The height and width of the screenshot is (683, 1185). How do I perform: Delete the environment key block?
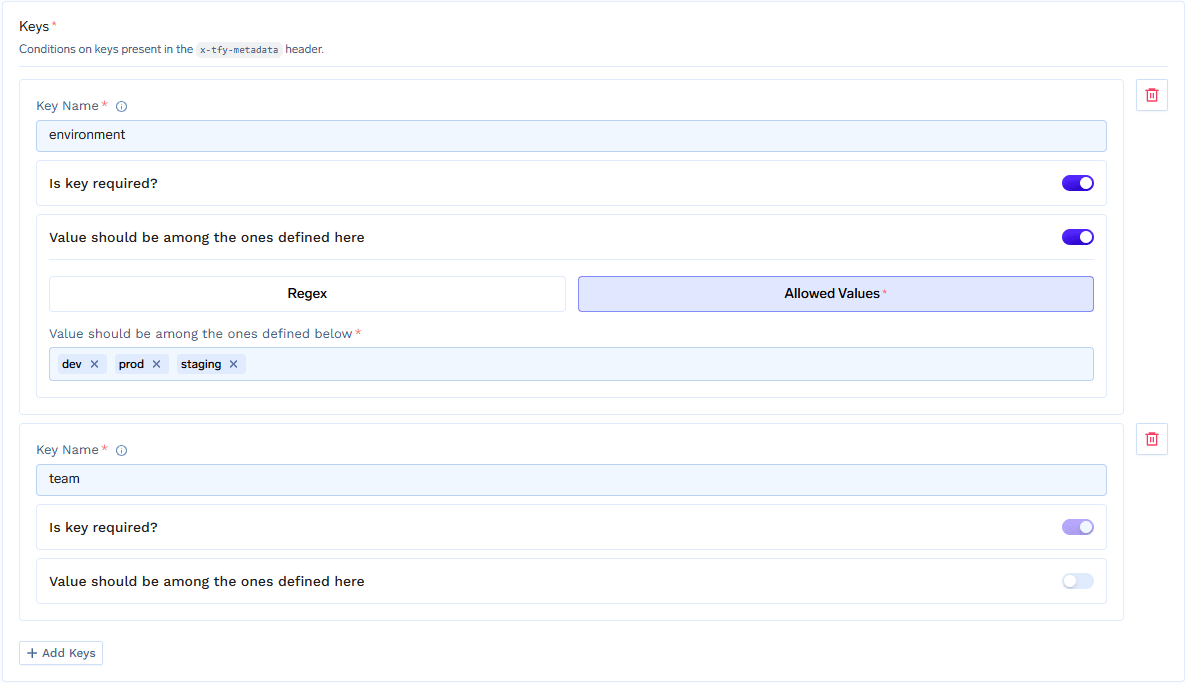tap(1152, 95)
